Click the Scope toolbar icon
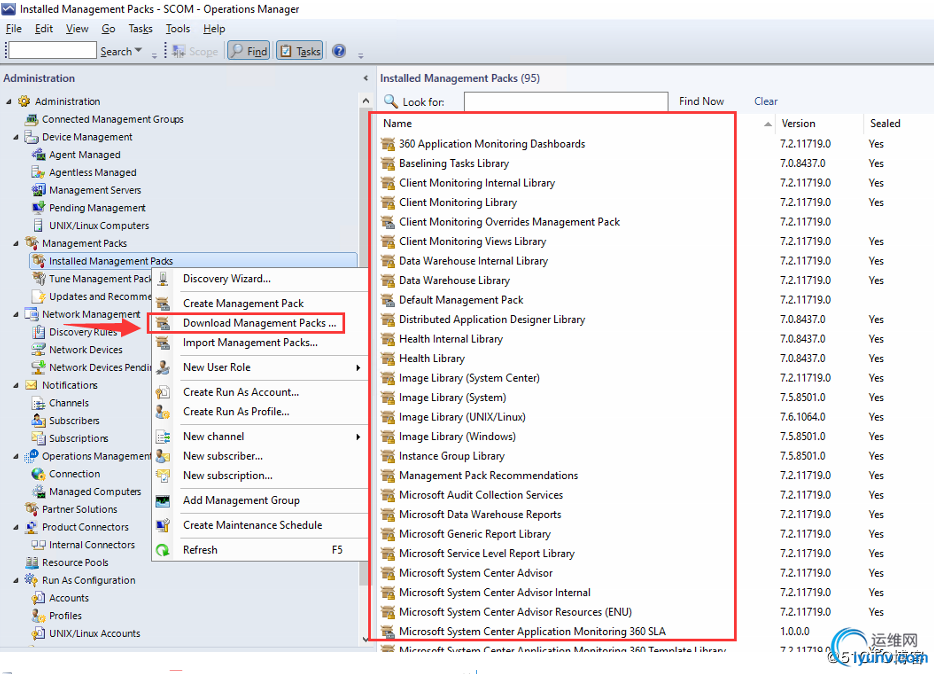Image resolution: width=934 pixels, height=674 pixels. coord(178,51)
